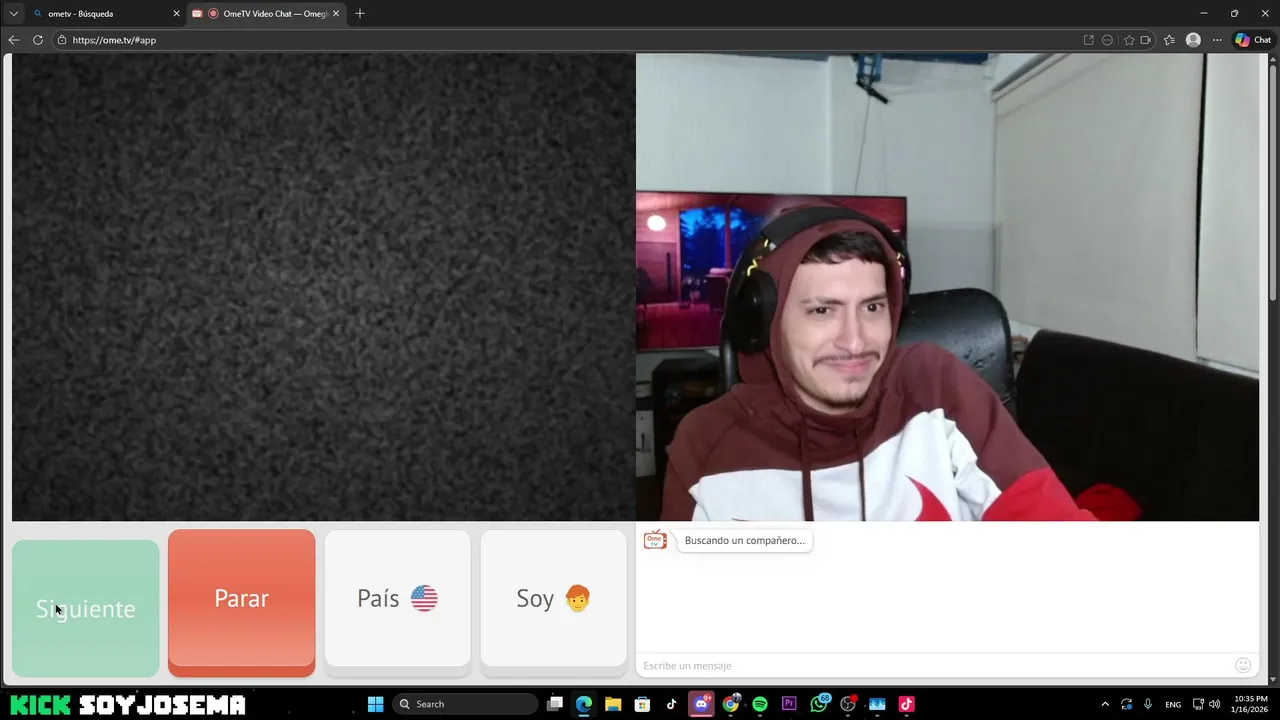Open Spotify from taskbar

tap(760, 704)
